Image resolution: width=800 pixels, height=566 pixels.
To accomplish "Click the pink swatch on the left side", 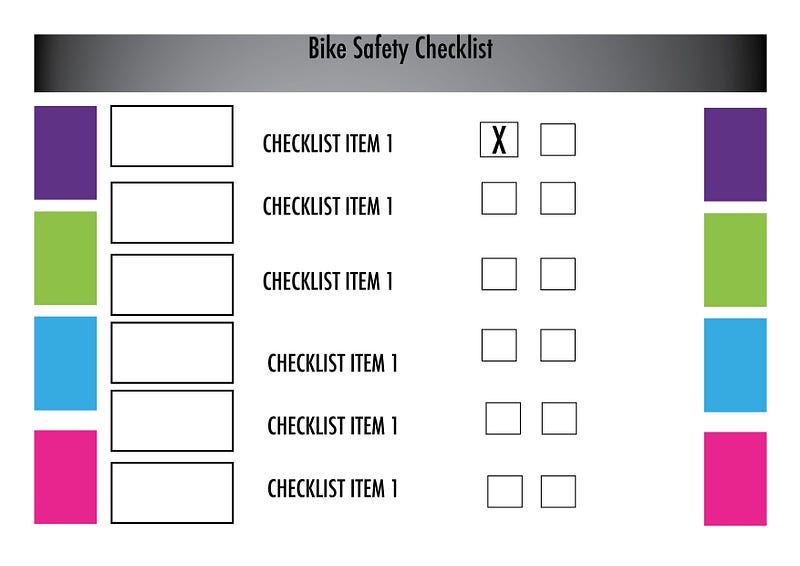I will pyautogui.click(x=65, y=477).
